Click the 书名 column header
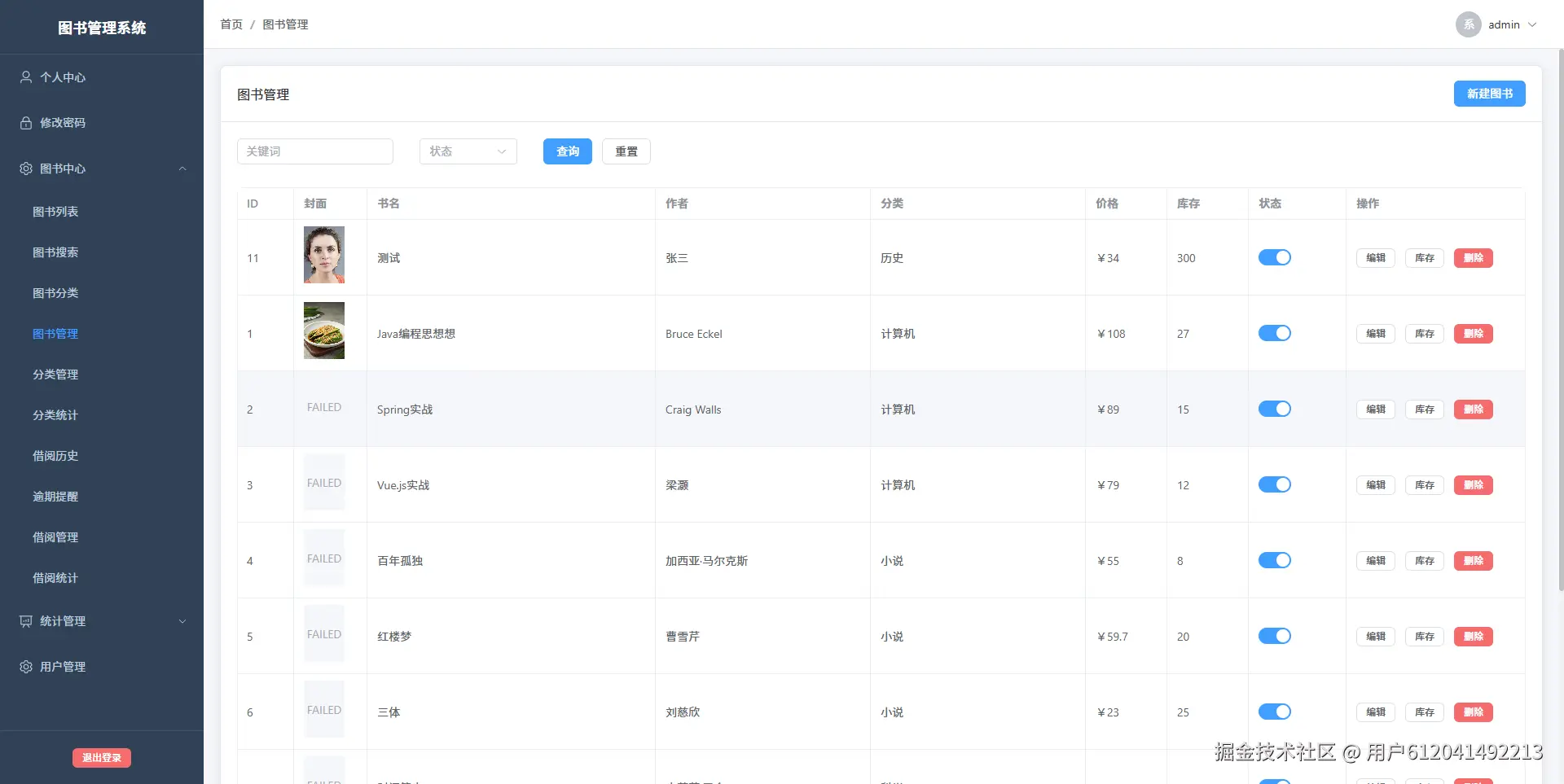1564x784 pixels. [389, 204]
